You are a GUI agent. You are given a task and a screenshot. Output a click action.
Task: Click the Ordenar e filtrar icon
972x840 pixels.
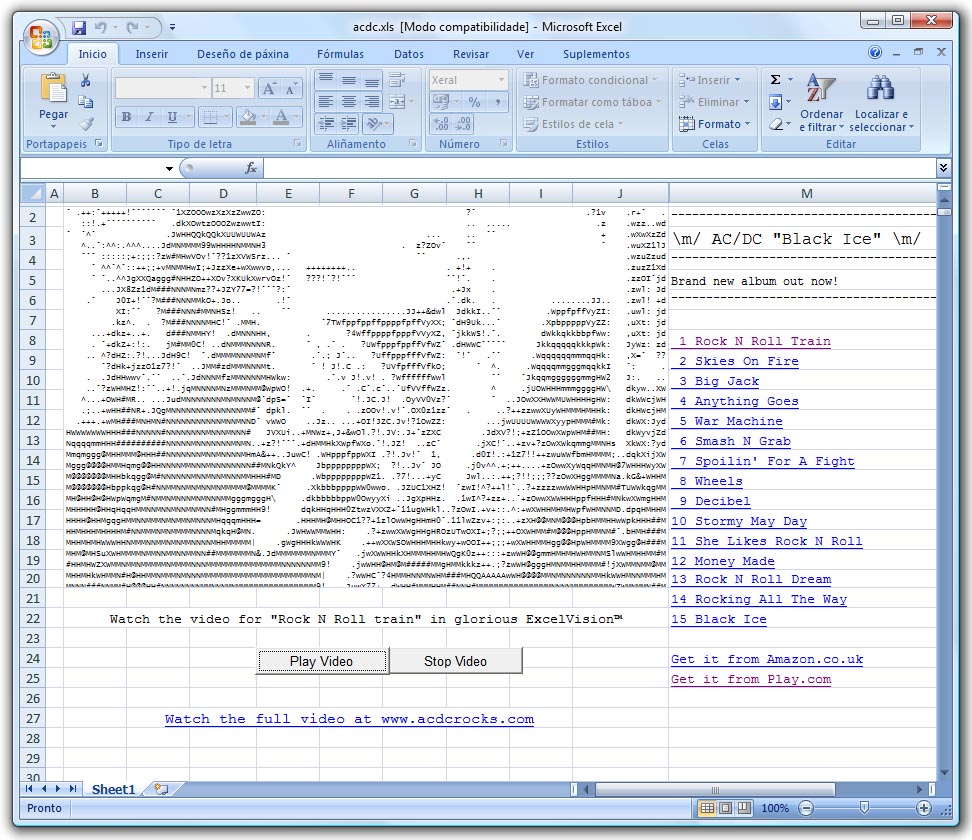pos(821,87)
